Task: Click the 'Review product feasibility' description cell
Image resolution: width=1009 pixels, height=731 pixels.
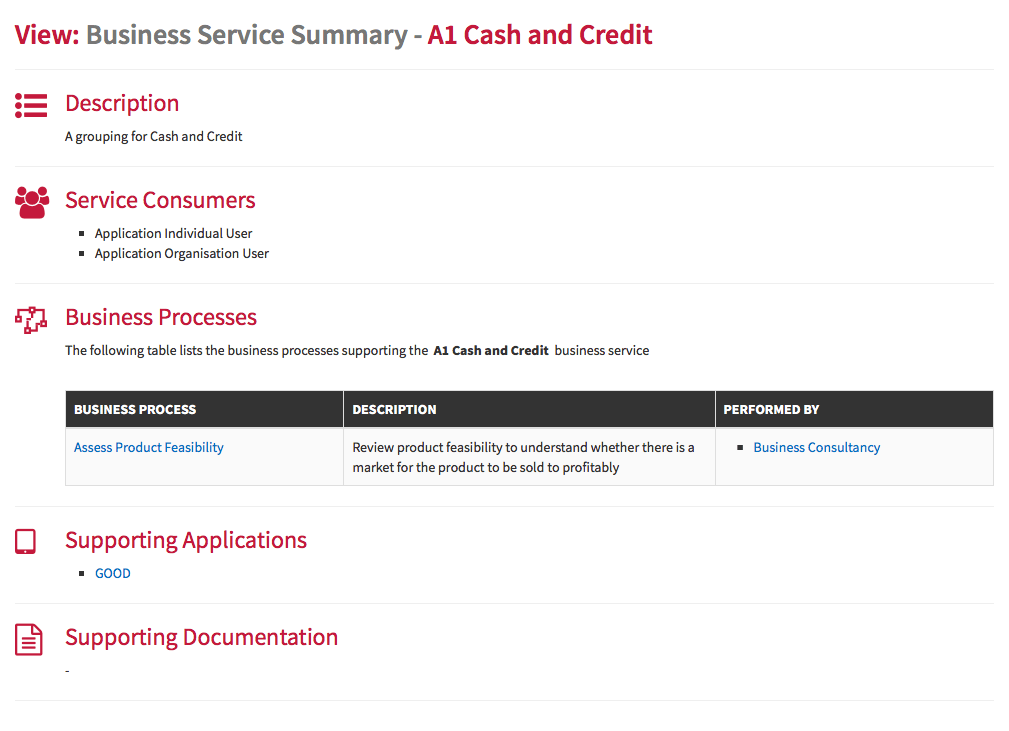Action: [529, 457]
